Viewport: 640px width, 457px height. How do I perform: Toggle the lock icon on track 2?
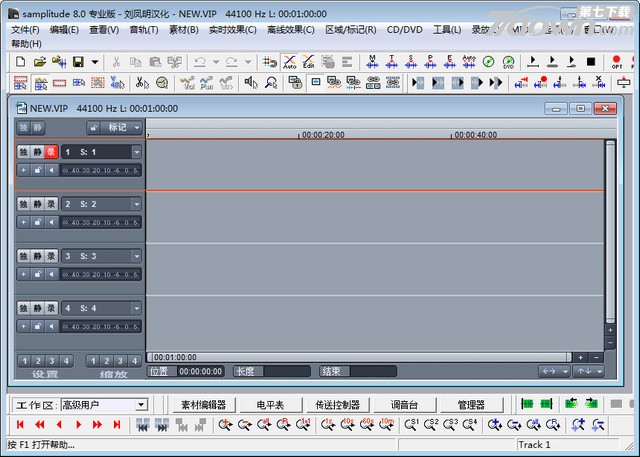(38, 222)
